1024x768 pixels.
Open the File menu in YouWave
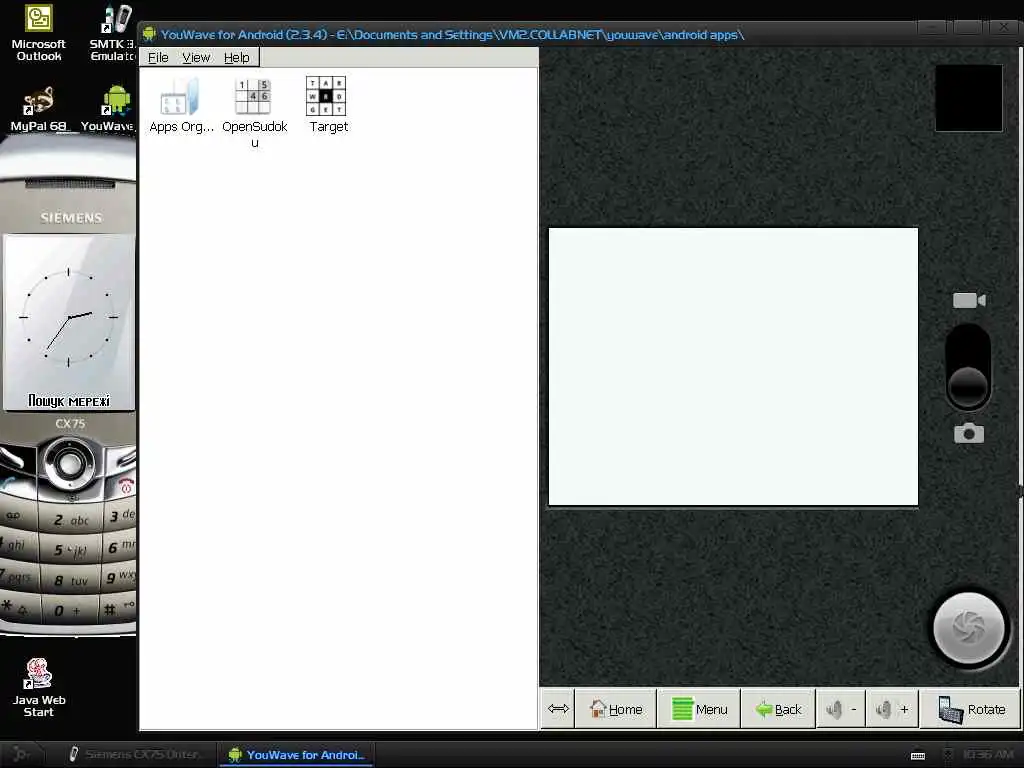click(158, 57)
